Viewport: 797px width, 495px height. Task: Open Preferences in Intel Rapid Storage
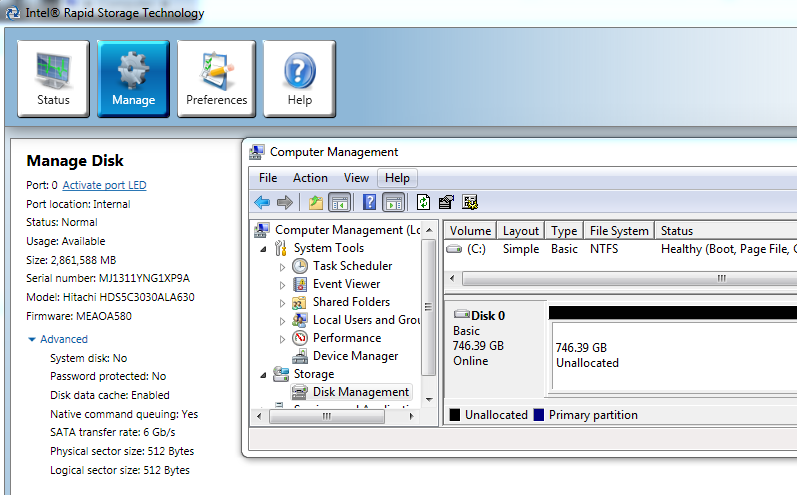point(216,79)
